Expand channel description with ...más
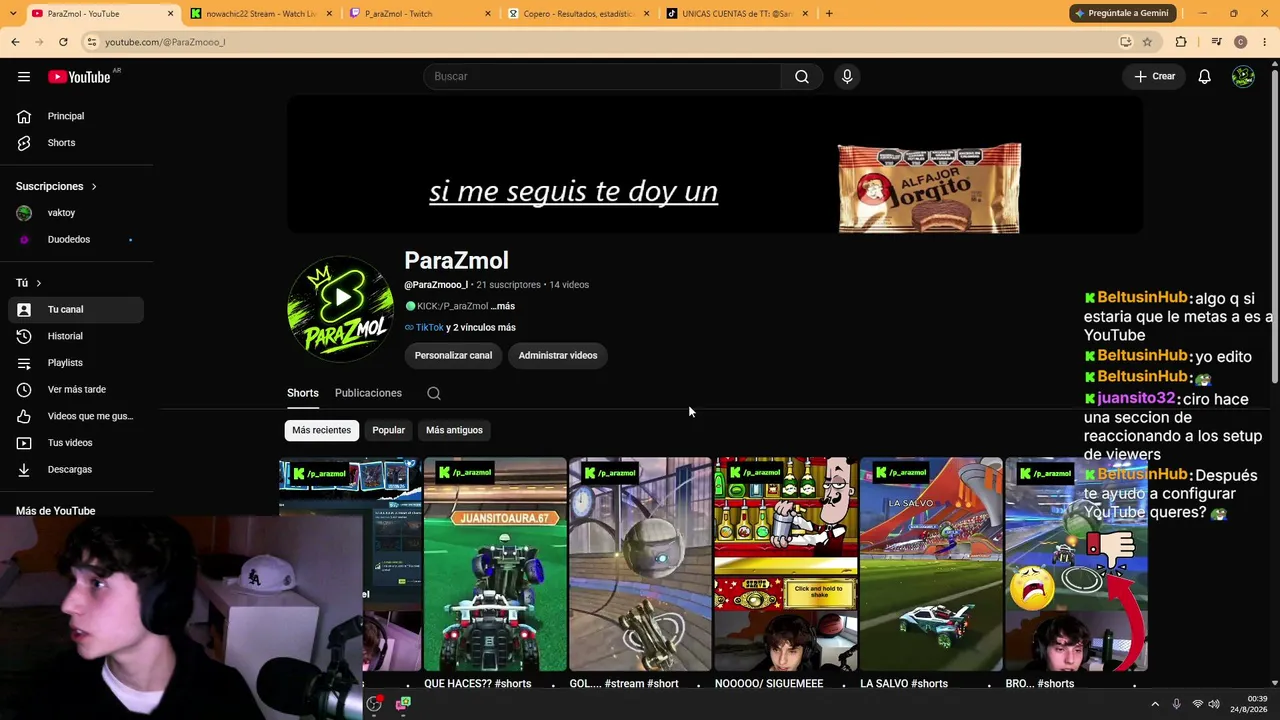The image size is (1280, 720). point(503,306)
